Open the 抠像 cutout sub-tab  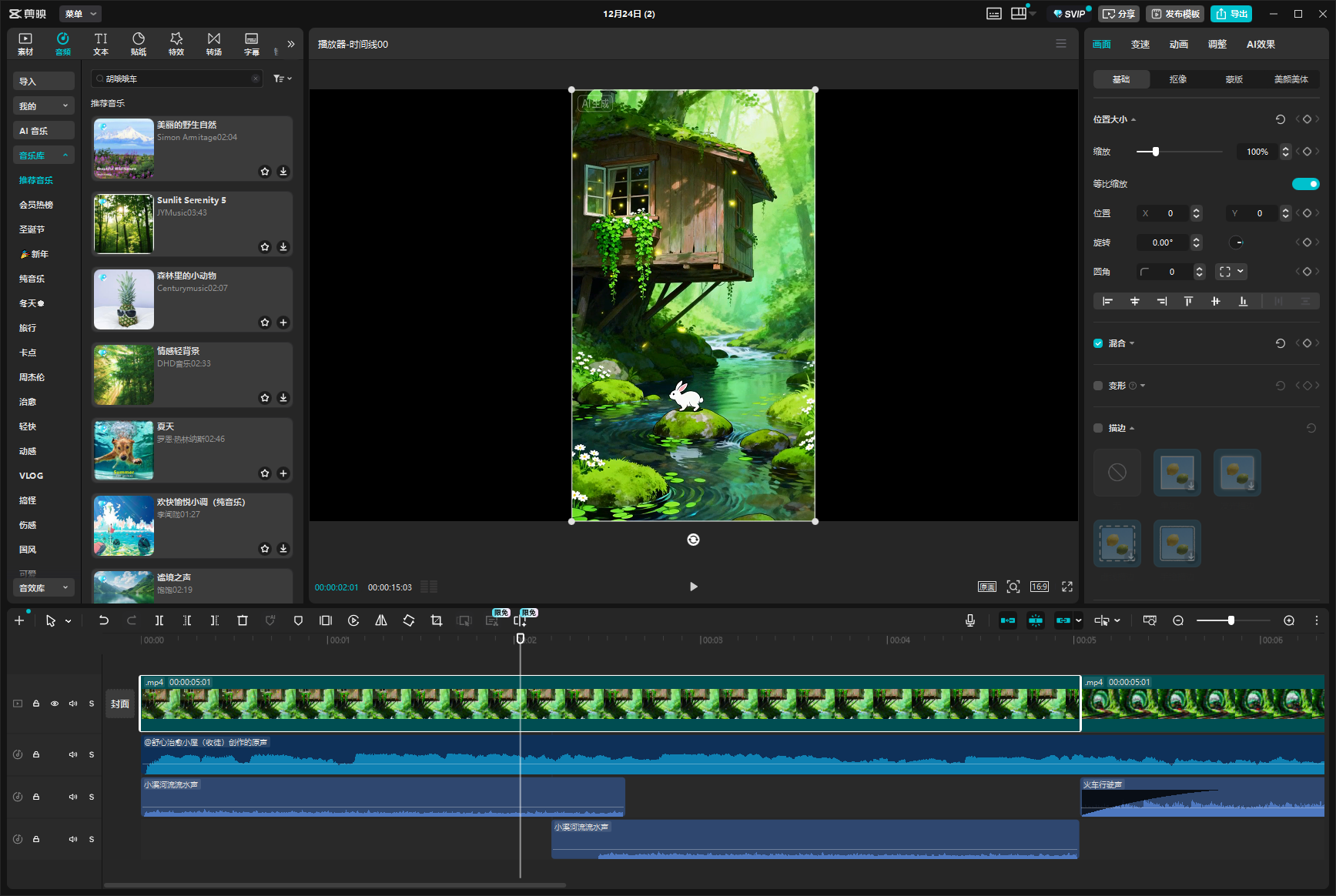tap(1177, 79)
